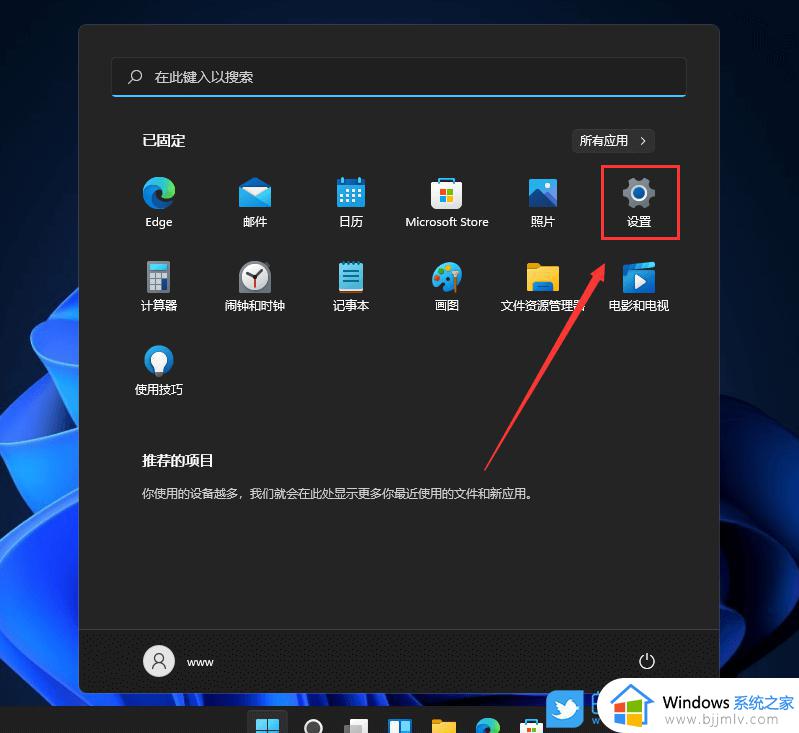Viewport: 799px width, 733px height.
Task: Click the search magnifier icon in search box
Action: [x=135, y=76]
